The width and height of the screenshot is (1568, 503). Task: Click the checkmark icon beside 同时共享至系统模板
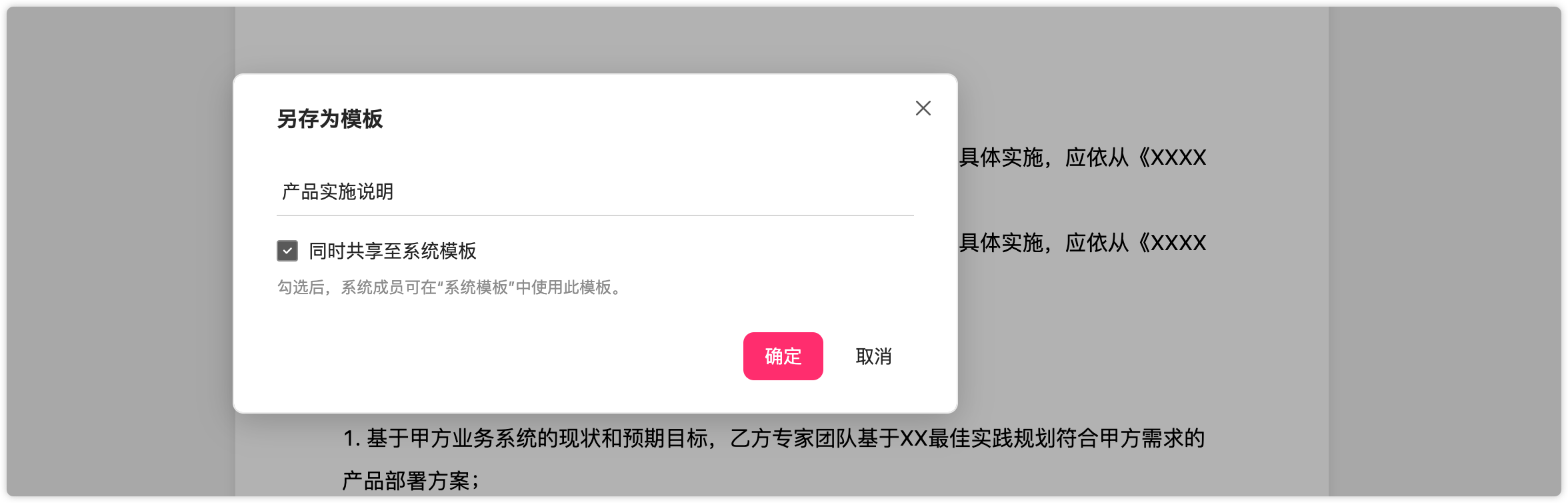pyautogui.click(x=287, y=251)
